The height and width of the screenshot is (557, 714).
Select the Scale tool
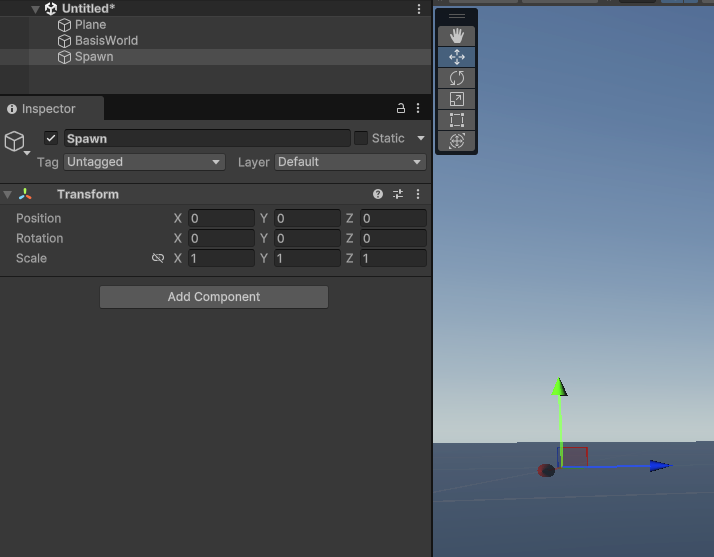coord(457,99)
